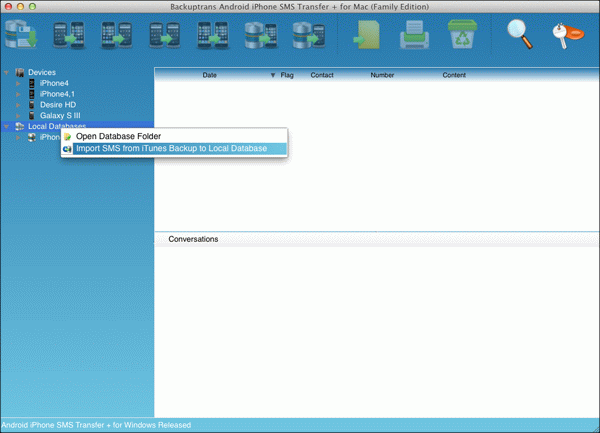Expand the iPhone4 tree node
The image size is (600, 433).
(18, 83)
